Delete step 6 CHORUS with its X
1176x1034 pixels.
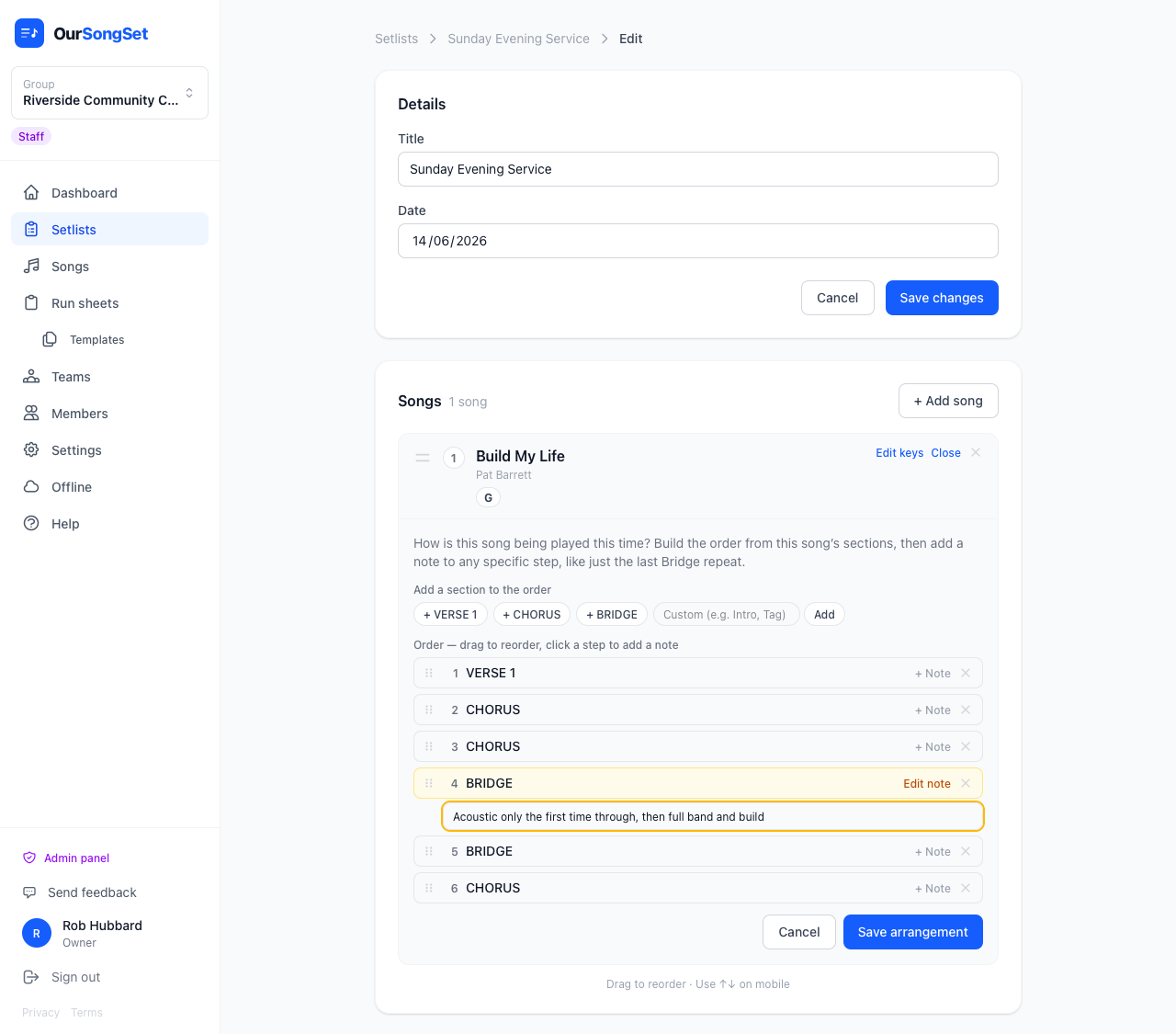pyautogui.click(x=966, y=888)
